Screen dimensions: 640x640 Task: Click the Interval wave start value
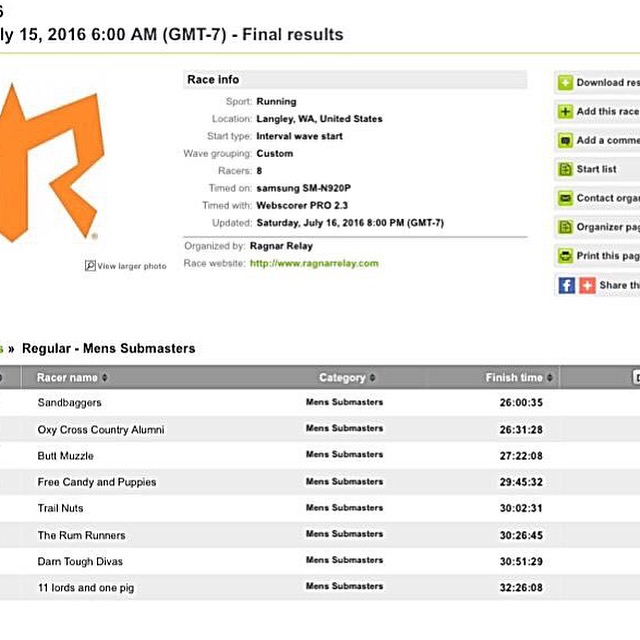(x=299, y=136)
